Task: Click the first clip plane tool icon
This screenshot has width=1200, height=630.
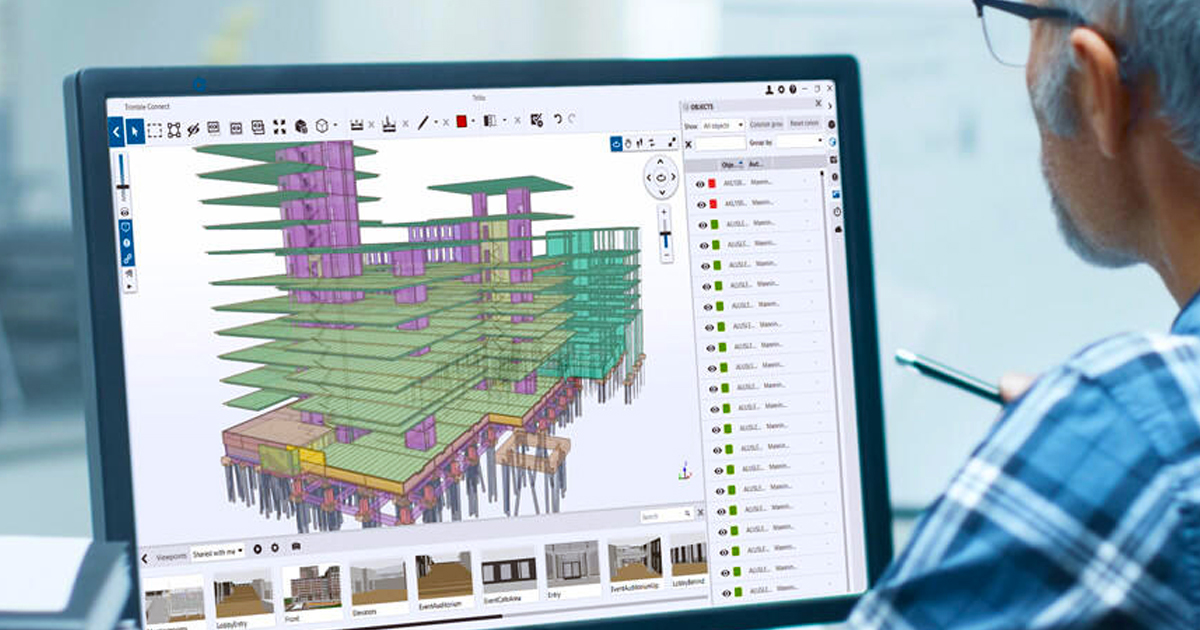Action: click(x=357, y=124)
